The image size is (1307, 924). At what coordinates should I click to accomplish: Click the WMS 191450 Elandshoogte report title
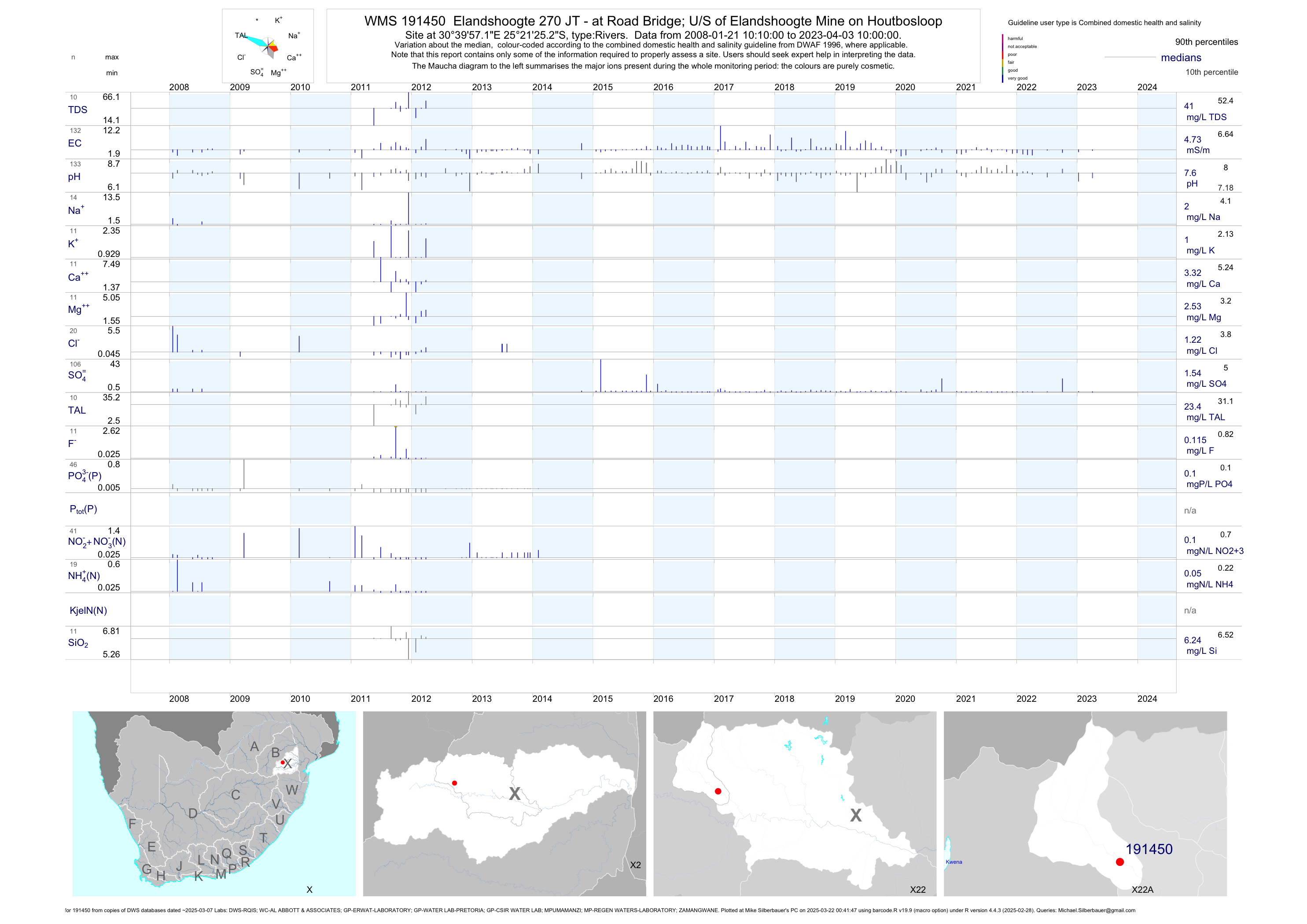[x=653, y=21]
